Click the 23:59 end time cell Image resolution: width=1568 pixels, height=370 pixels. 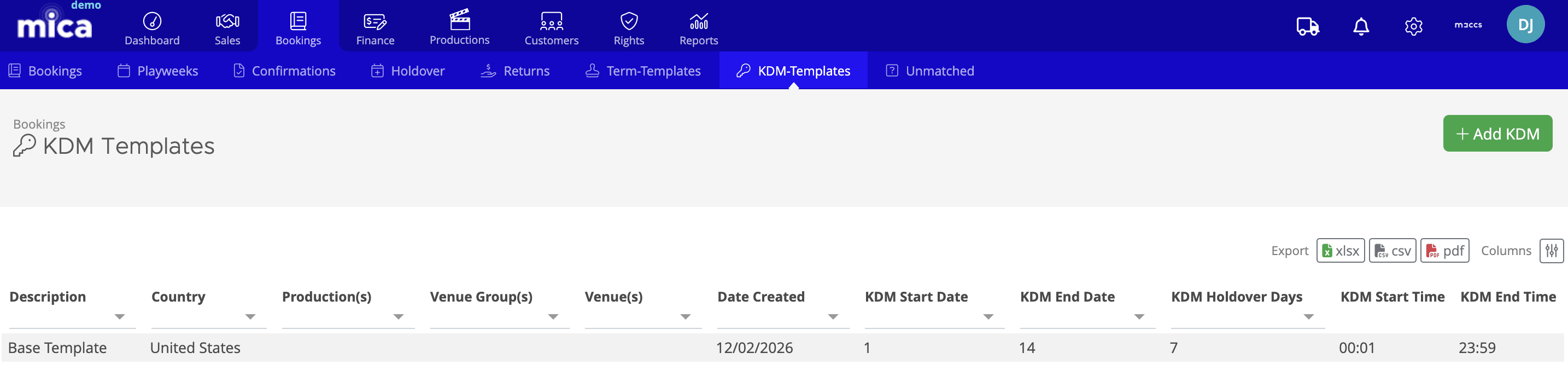coord(1477,348)
